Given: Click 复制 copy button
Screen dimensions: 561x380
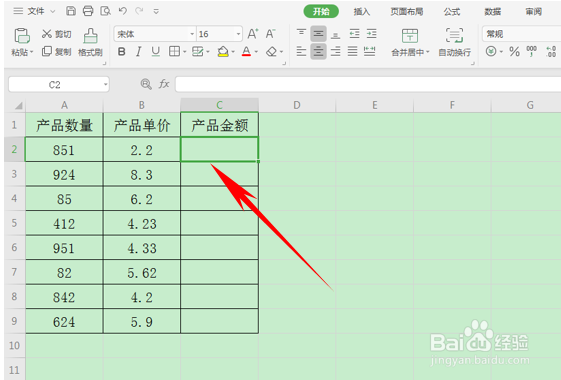Looking at the screenshot, I should tap(57, 52).
